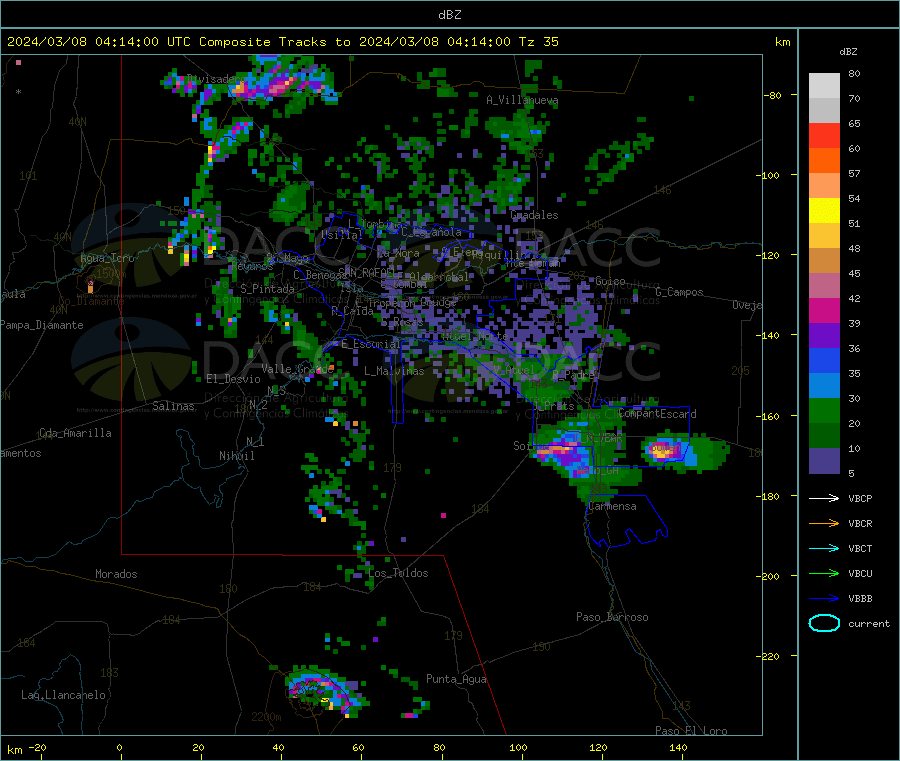The image size is (900, 761).
Task: Click the 'Nihuil' place label
Action: coord(236,456)
